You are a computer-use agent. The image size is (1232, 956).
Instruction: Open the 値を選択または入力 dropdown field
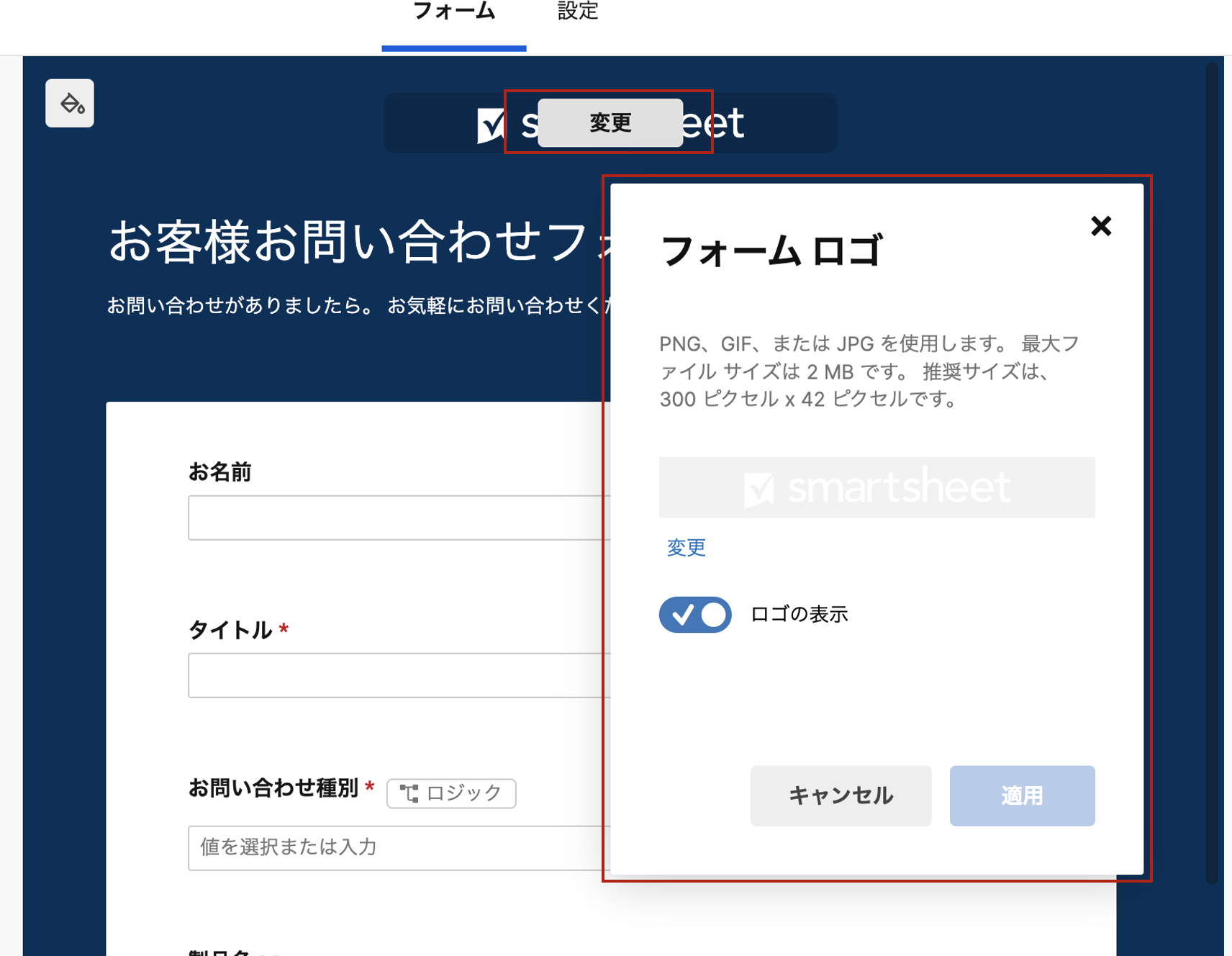click(399, 848)
